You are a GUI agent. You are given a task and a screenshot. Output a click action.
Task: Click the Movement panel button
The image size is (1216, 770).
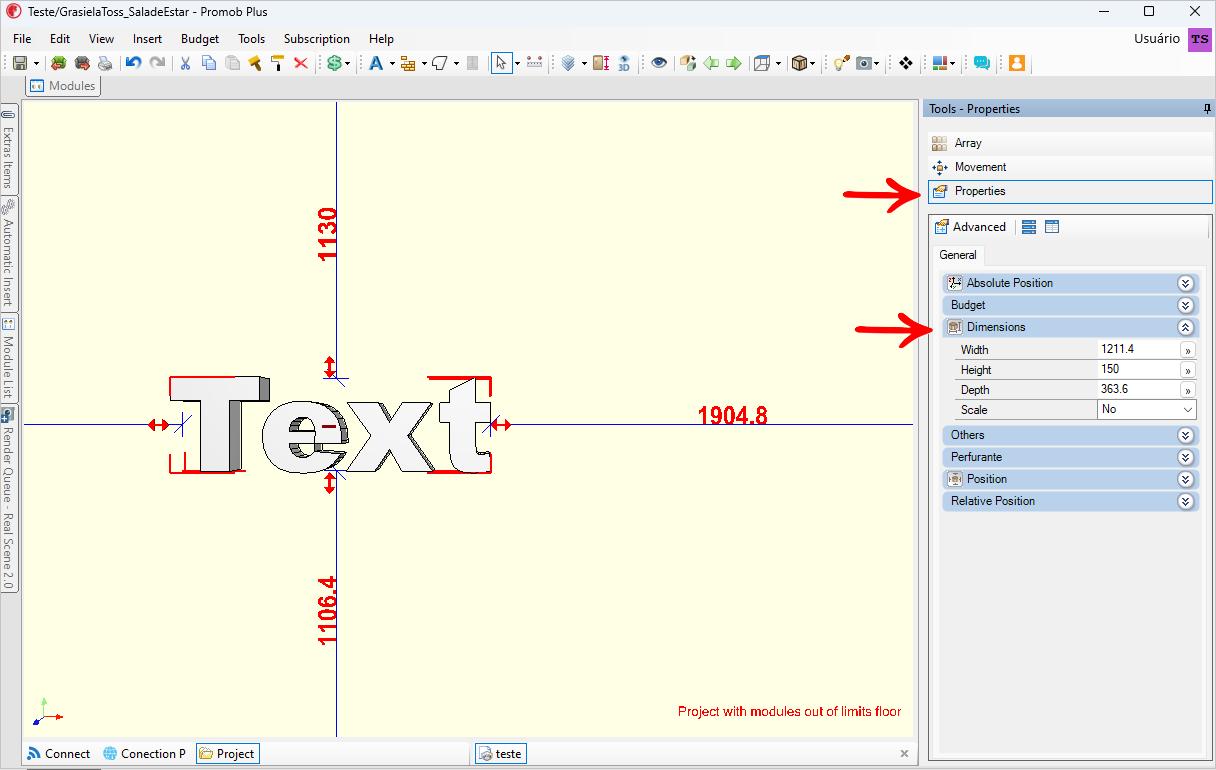click(x=1070, y=167)
